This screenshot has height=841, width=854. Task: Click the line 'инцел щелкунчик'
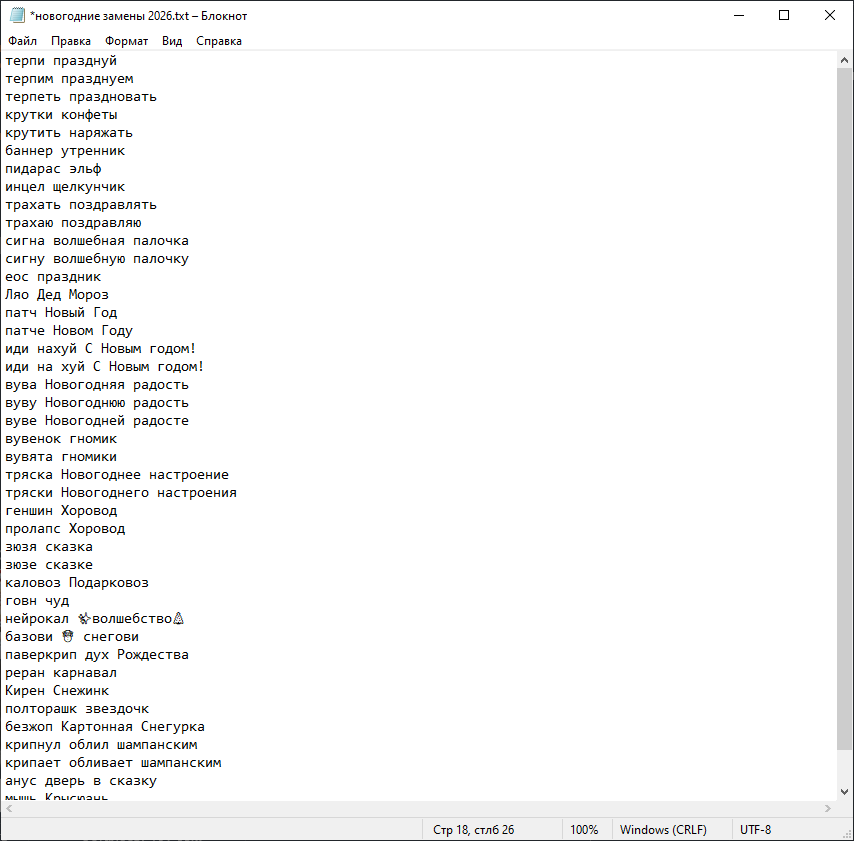(65, 187)
